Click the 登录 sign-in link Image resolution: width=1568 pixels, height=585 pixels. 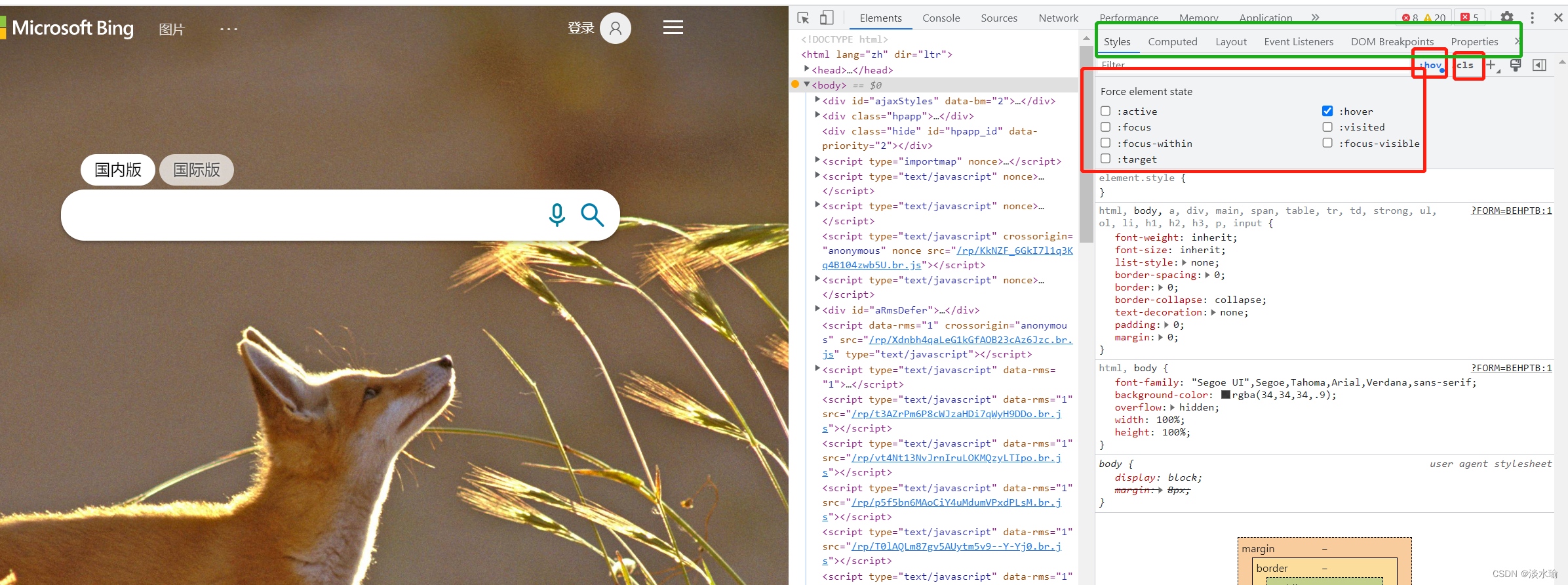point(581,28)
